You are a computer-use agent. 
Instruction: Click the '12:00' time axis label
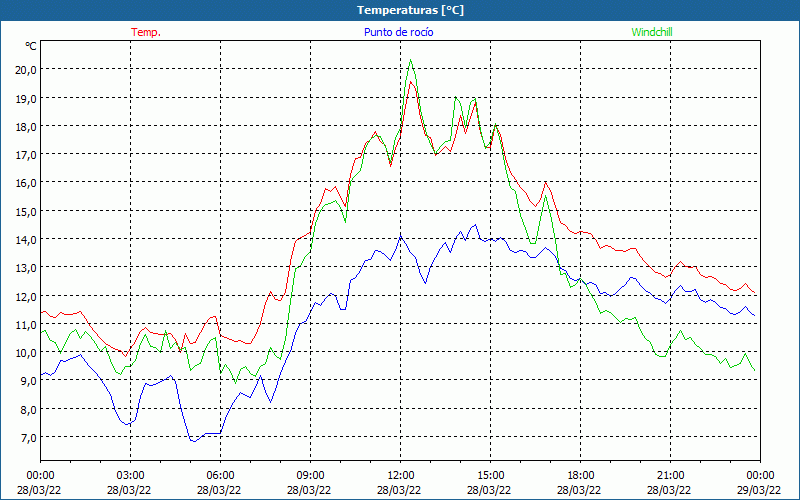[x=401, y=476]
